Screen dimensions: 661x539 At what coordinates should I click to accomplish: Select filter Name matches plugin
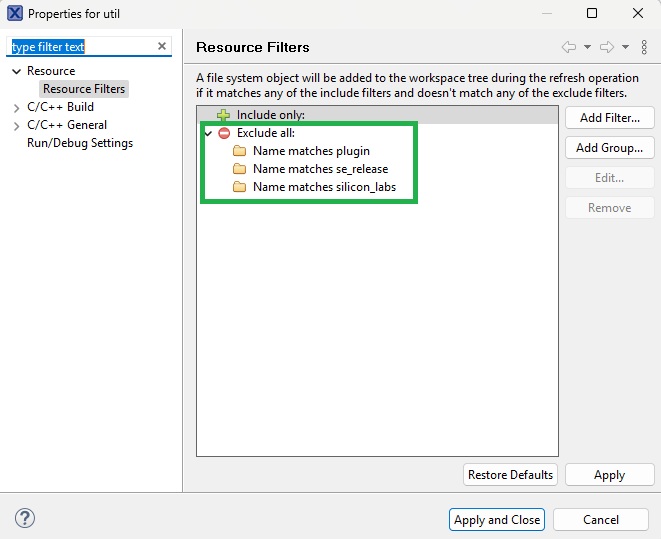(x=311, y=151)
